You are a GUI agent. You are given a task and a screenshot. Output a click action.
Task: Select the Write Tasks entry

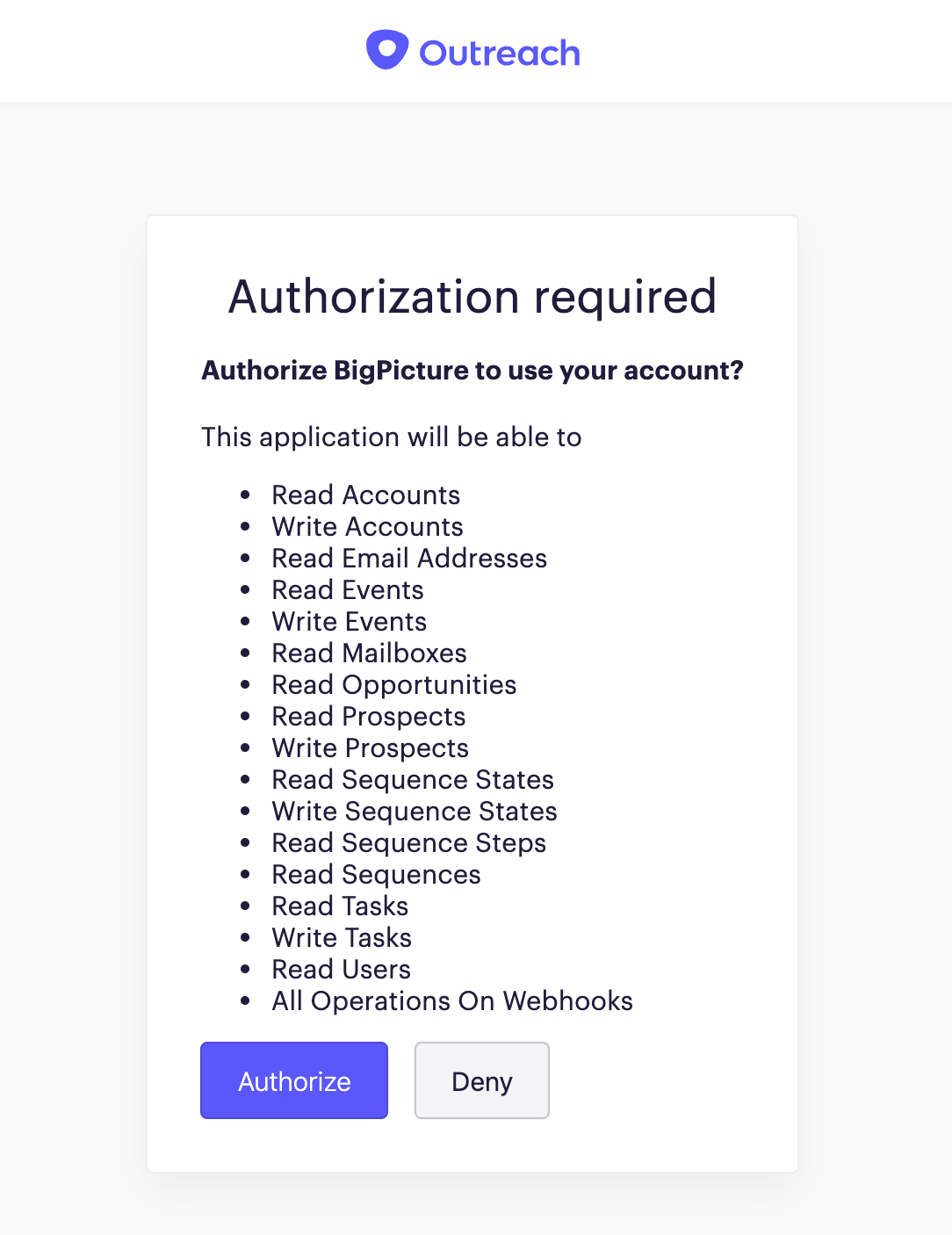tap(342, 938)
